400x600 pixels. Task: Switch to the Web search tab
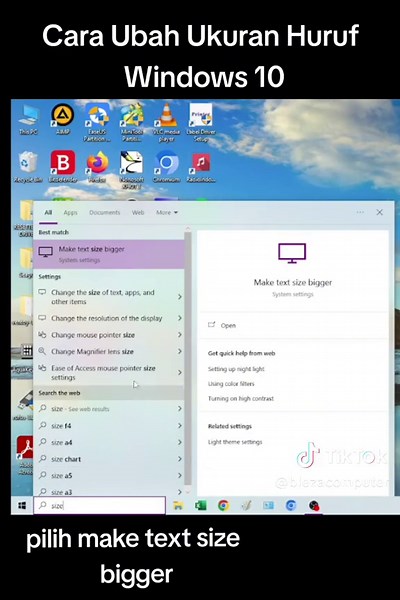138,212
